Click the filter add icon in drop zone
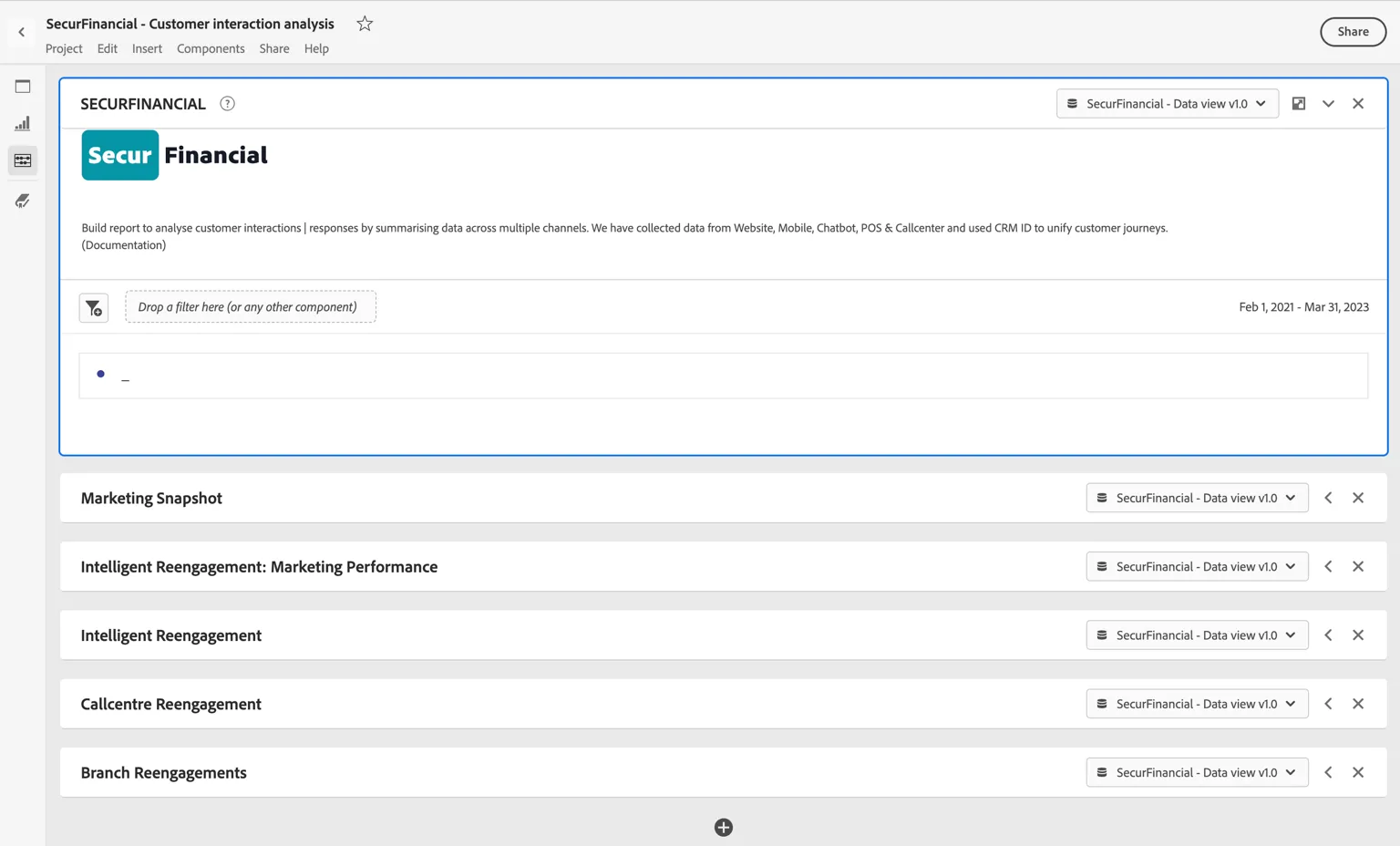Screen dimensions: 1400x846 (94, 308)
